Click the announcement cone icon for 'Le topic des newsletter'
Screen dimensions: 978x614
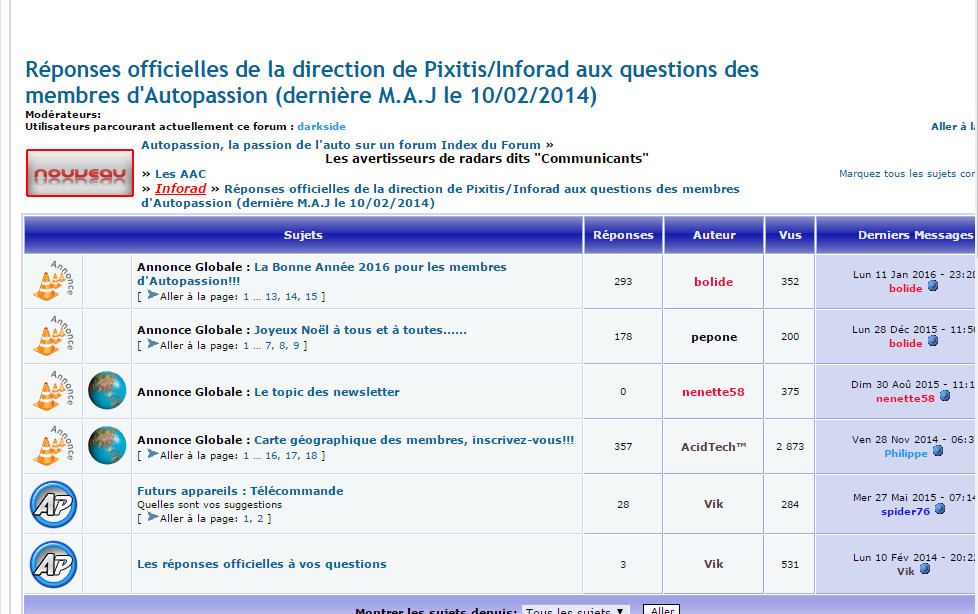[x=53, y=391]
